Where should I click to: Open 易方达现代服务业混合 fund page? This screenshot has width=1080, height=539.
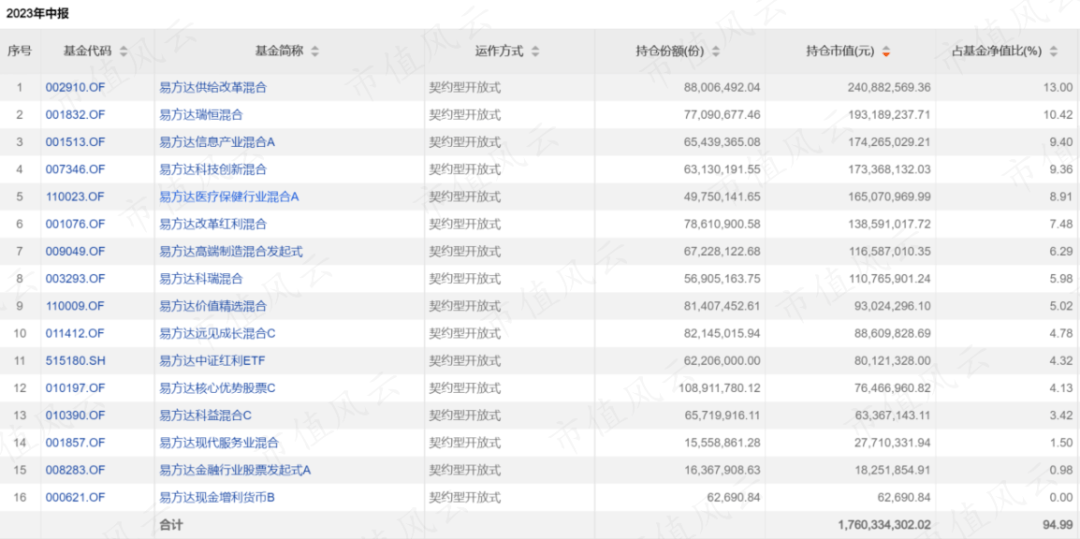click(x=219, y=443)
